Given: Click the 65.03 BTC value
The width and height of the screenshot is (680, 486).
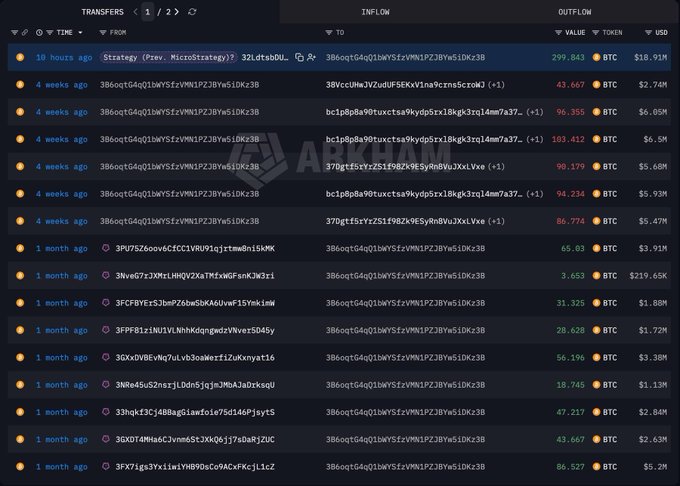Looking at the screenshot, I should point(572,248).
